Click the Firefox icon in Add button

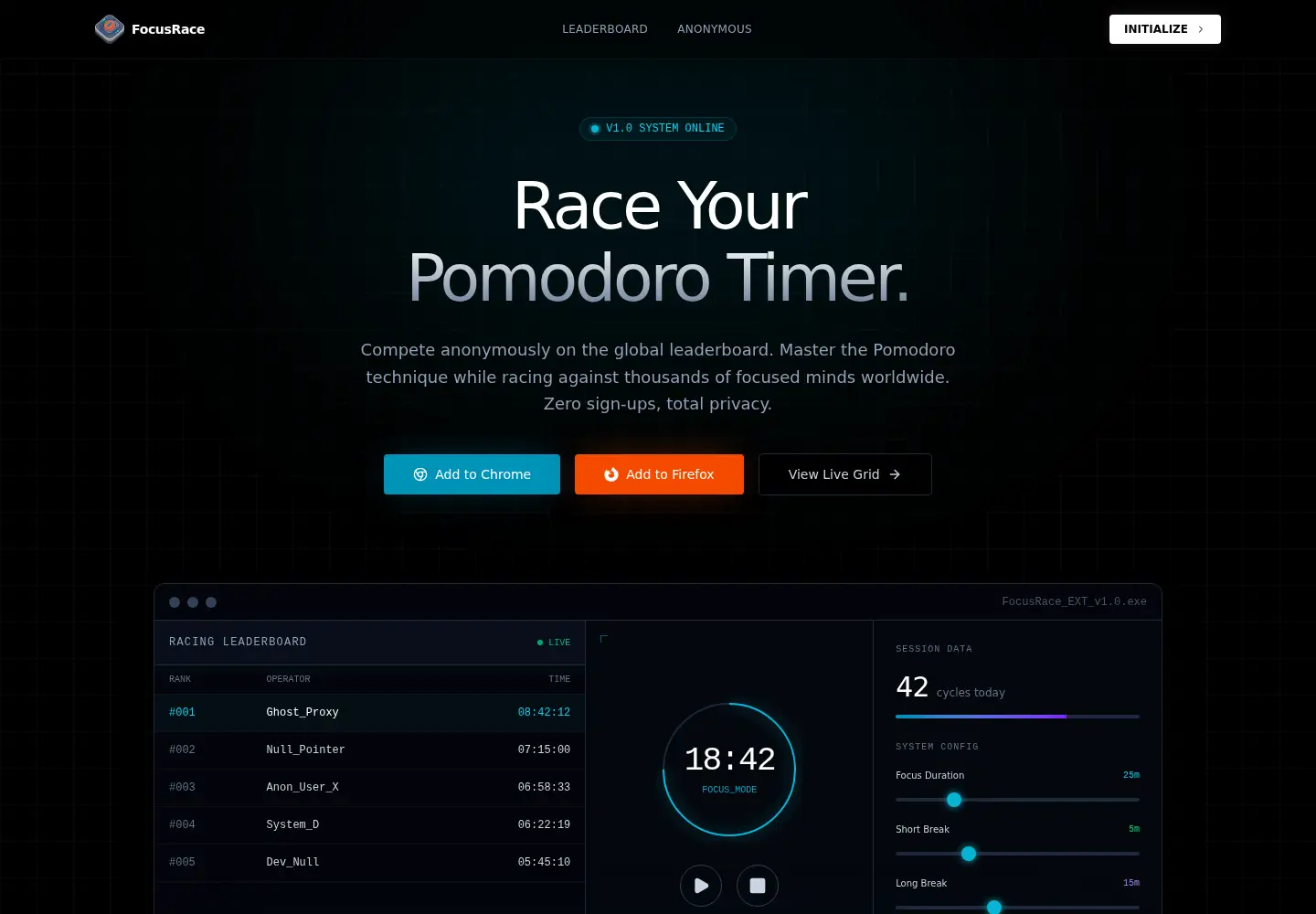click(x=611, y=474)
